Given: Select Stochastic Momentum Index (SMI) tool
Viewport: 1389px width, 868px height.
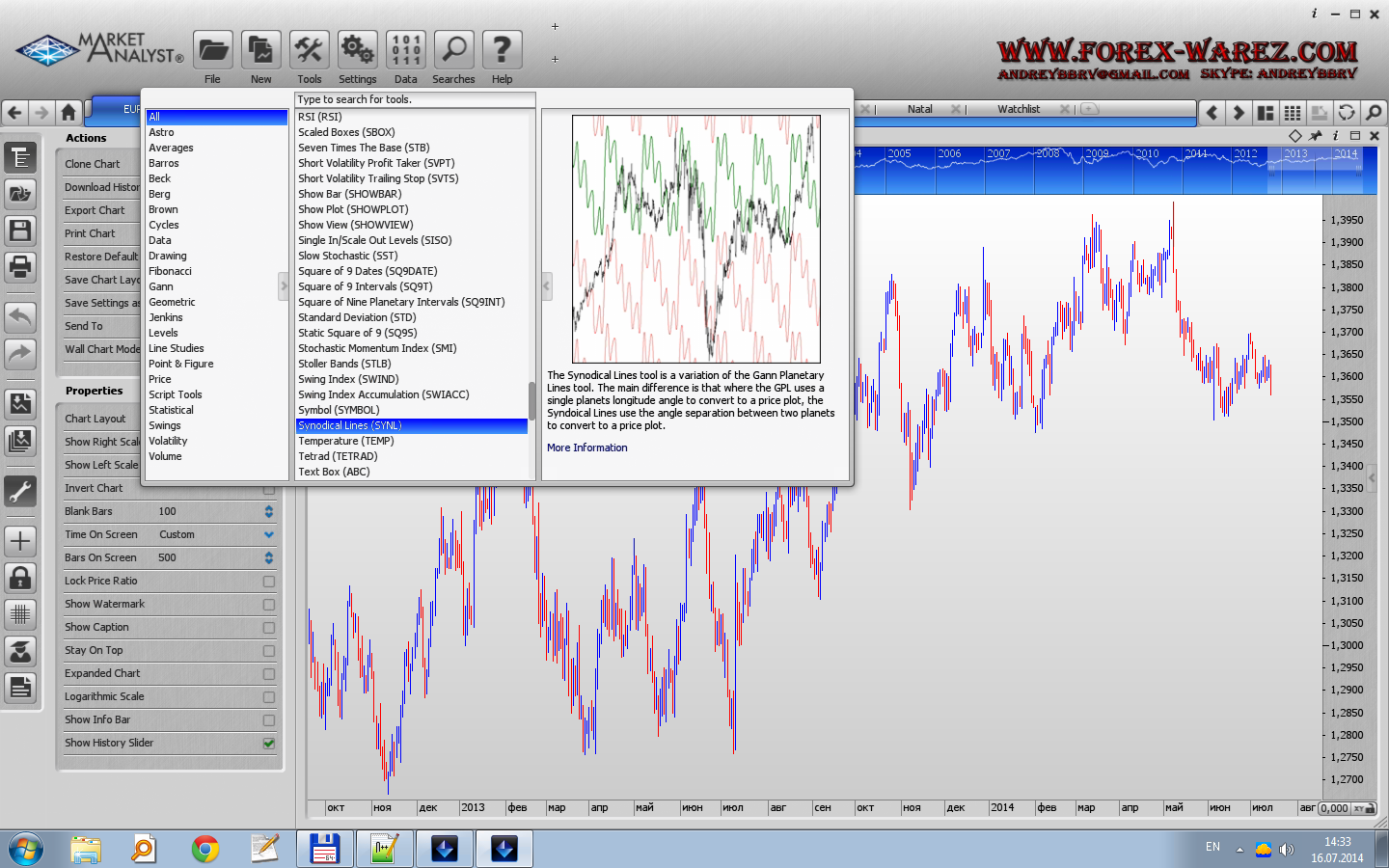Looking at the screenshot, I should click(x=377, y=348).
